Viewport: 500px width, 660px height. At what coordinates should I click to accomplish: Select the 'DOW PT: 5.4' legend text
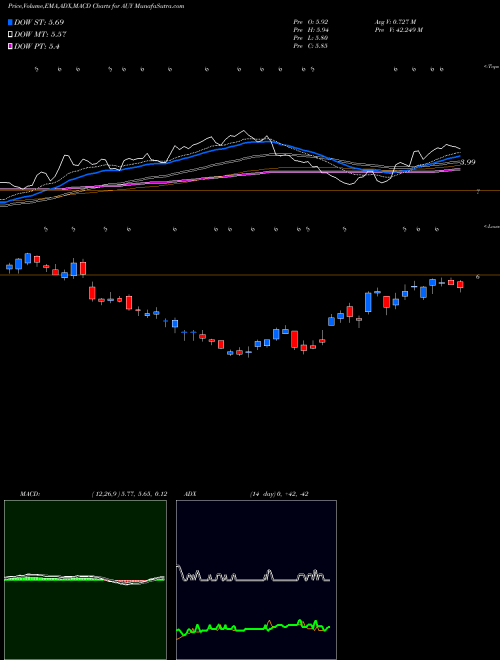[x=37, y=47]
